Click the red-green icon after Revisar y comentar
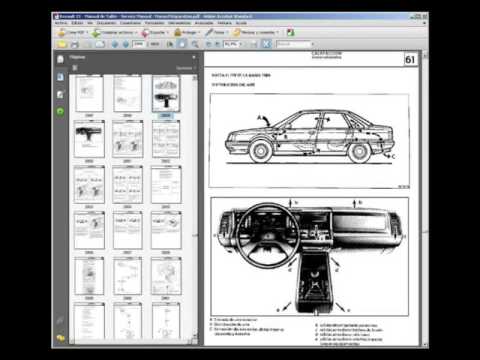This screenshot has height=360, width=480. point(290,33)
